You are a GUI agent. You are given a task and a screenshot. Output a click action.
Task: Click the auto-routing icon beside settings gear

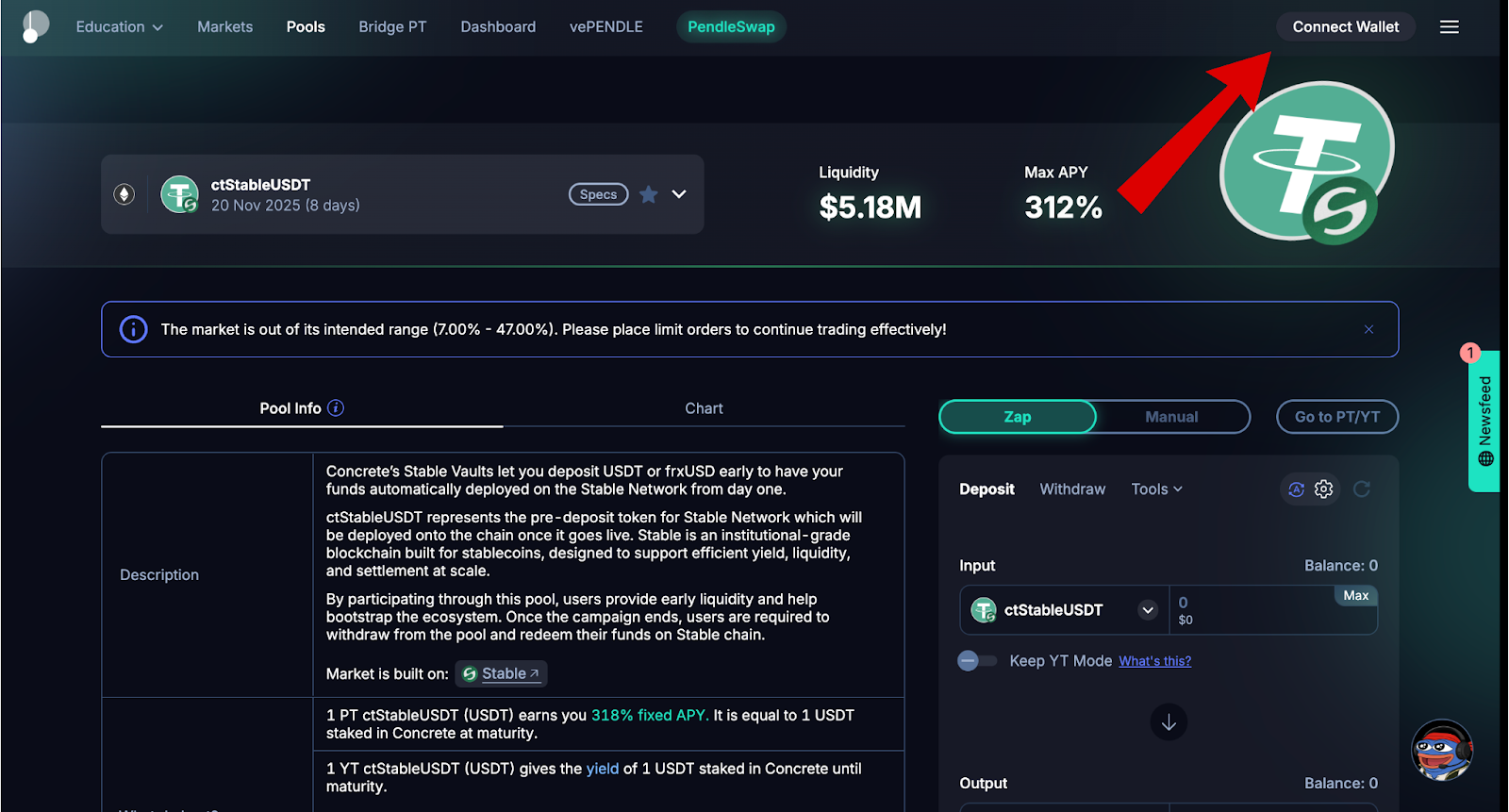click(x=1297, y=489)
